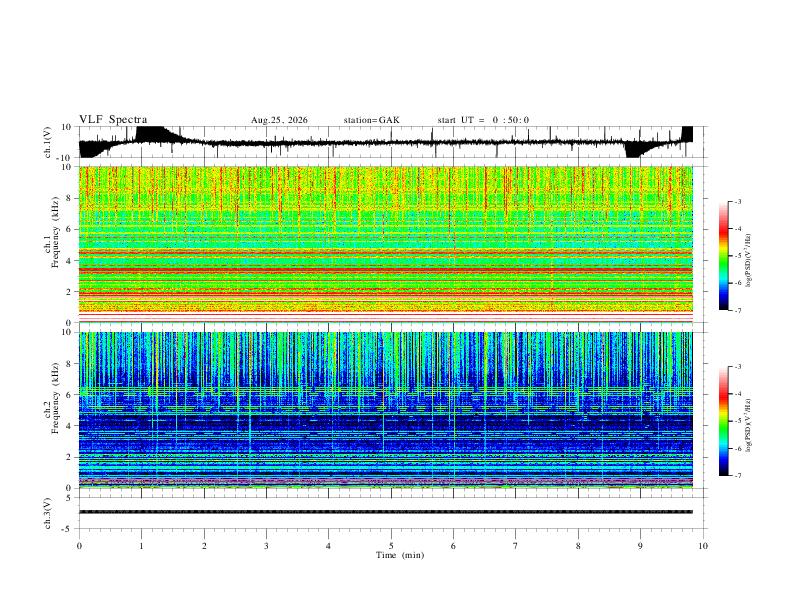Click the 8 minute tick on time axis
The image size is (792, 612).
pos(578,546)
